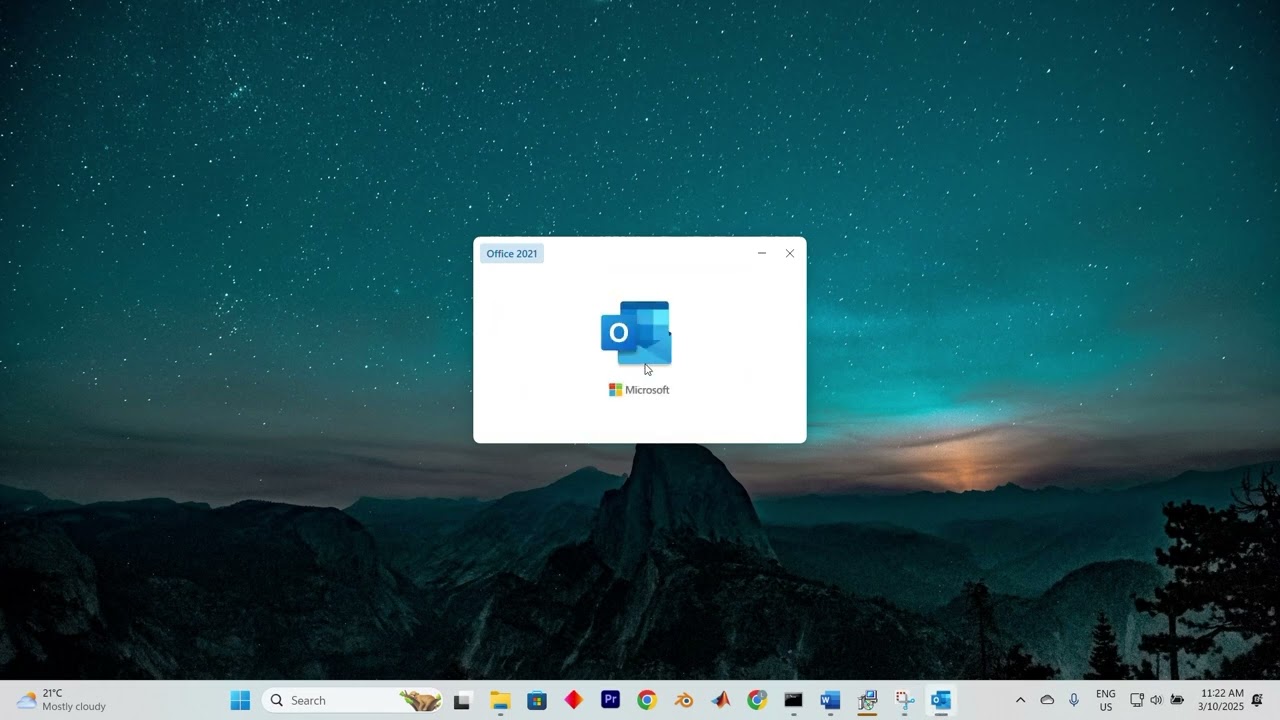Switch to Outlook in the taskbar
This screenshot has height=720, width=1280.
(x=940, y=700)
